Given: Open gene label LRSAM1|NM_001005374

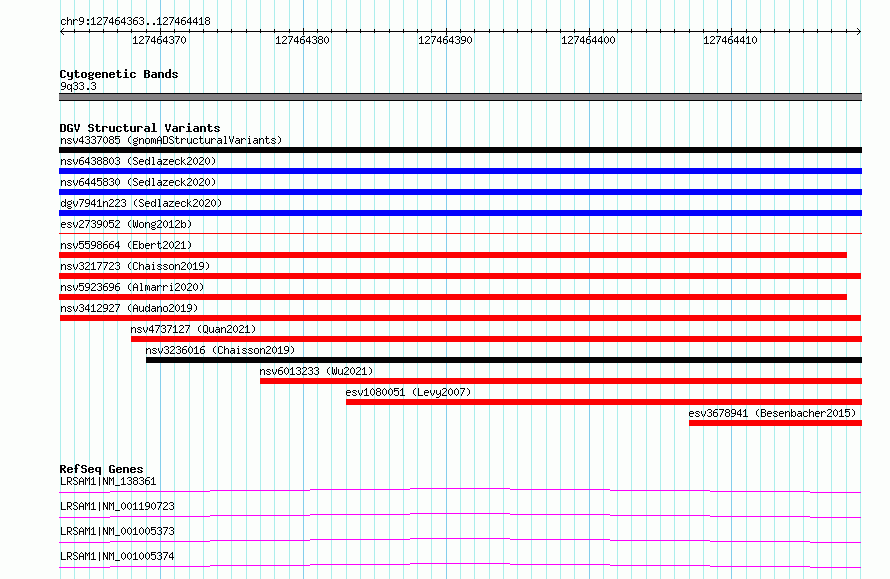Looking at the screenshot, I should [x=117, y=556].
